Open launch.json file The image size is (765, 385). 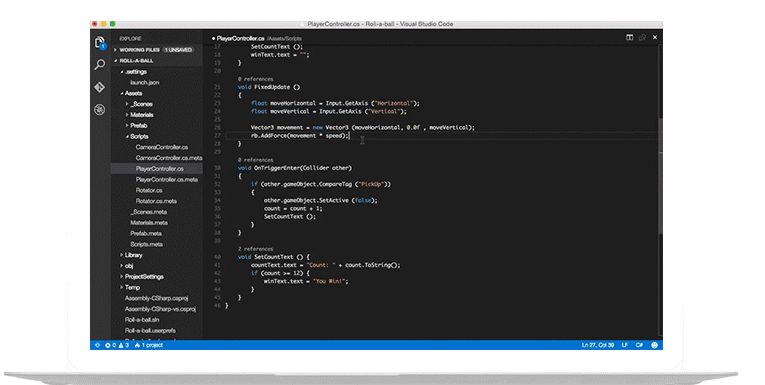tap(144, 82)
